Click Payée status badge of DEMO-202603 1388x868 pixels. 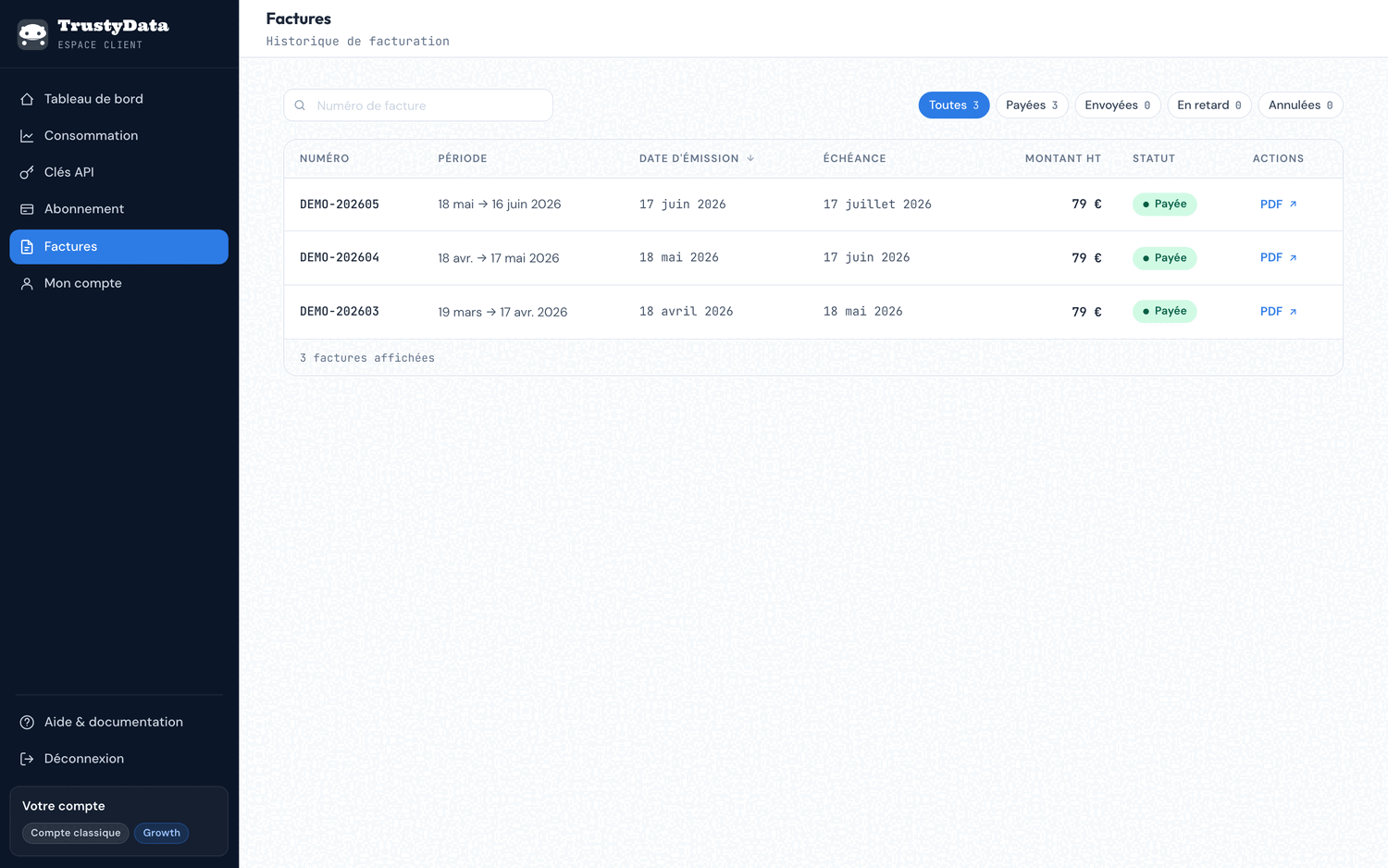[1164, 312]
